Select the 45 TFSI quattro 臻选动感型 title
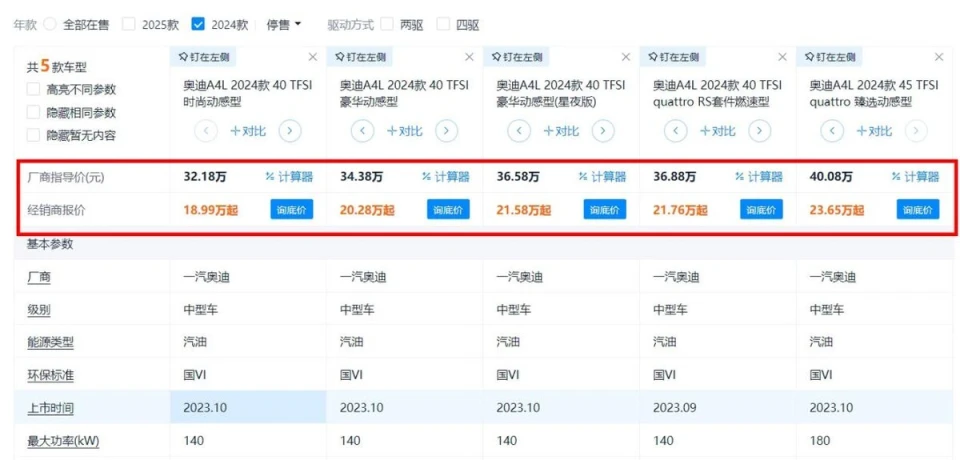The width and height of the screenshot is (960, 460). coord(874,94)
